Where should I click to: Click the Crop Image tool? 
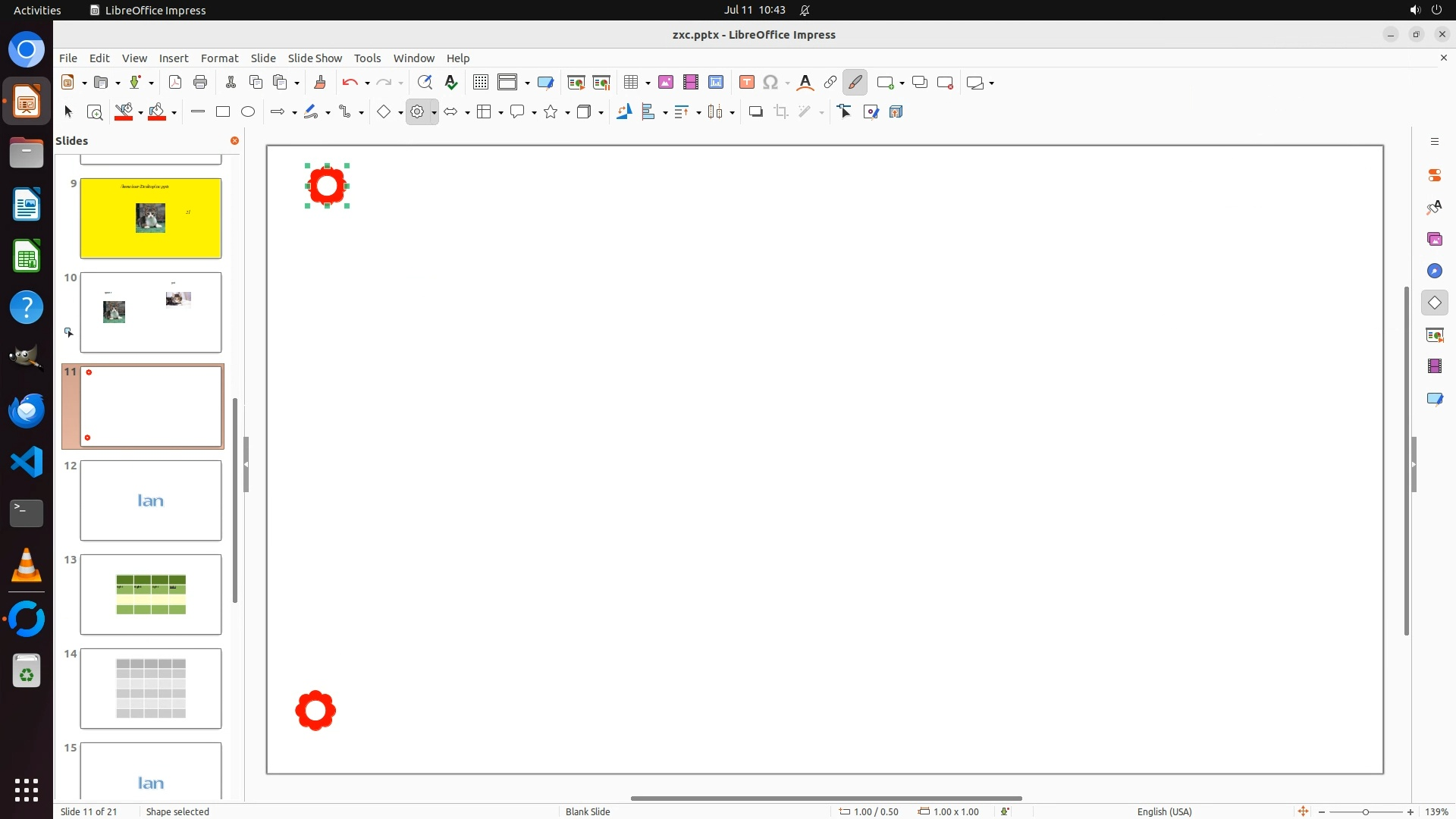coord(781,112)
